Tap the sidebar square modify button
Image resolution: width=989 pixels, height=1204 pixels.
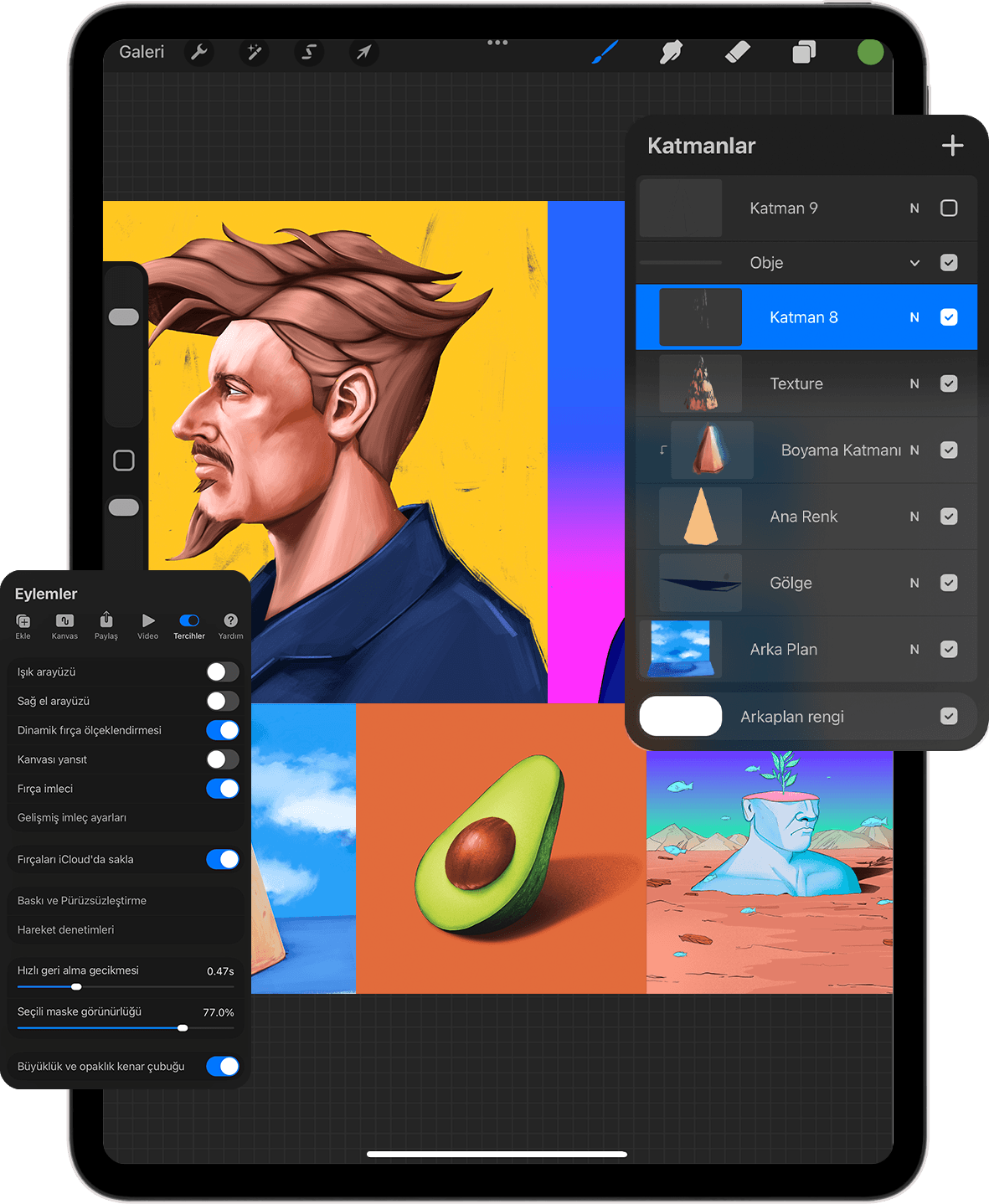[124, 461]
